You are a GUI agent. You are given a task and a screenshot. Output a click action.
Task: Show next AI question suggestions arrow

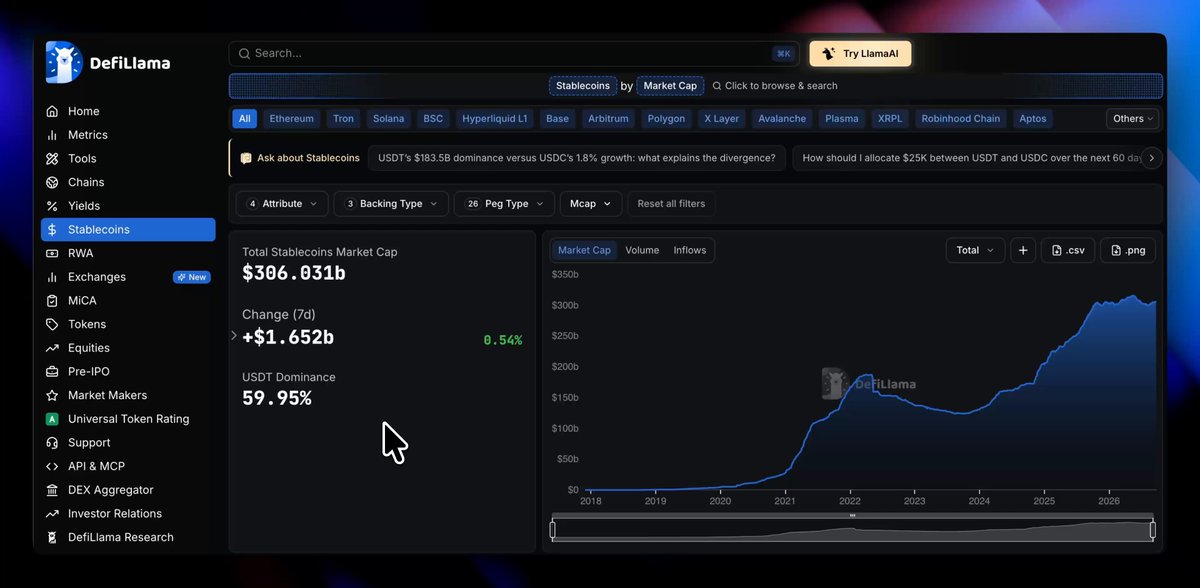click(1151, 158)
